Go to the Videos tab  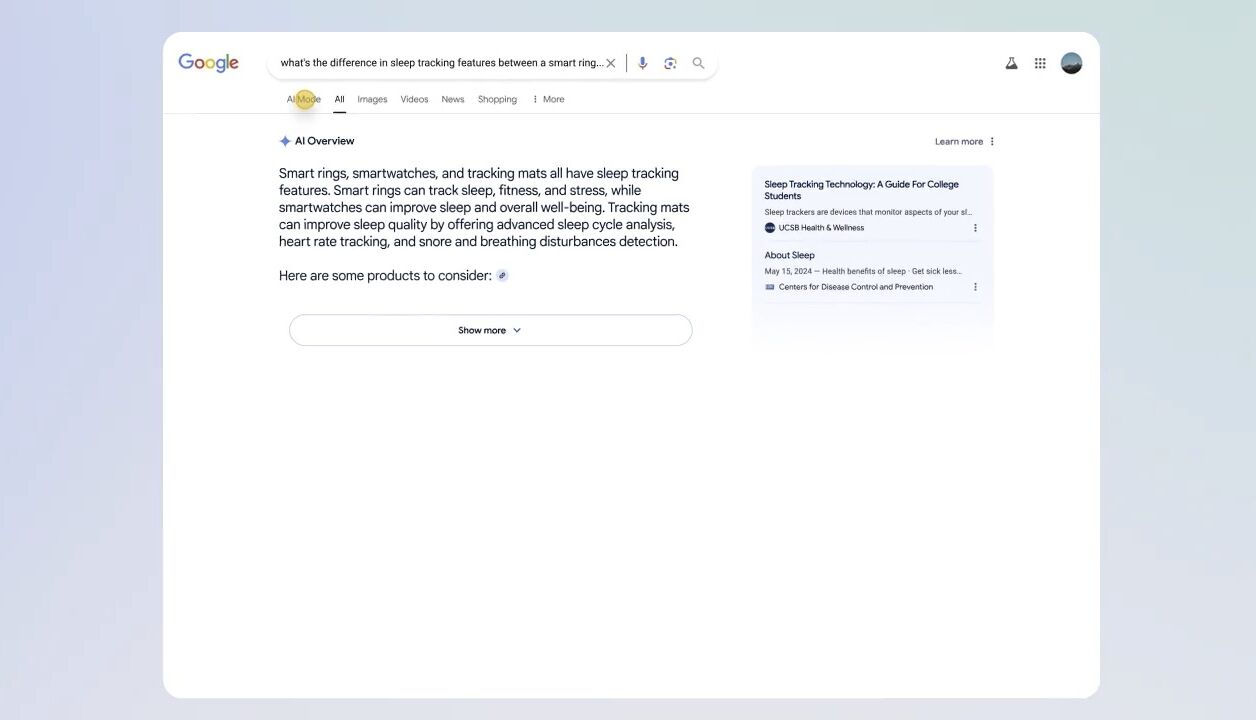click(414, 99)
